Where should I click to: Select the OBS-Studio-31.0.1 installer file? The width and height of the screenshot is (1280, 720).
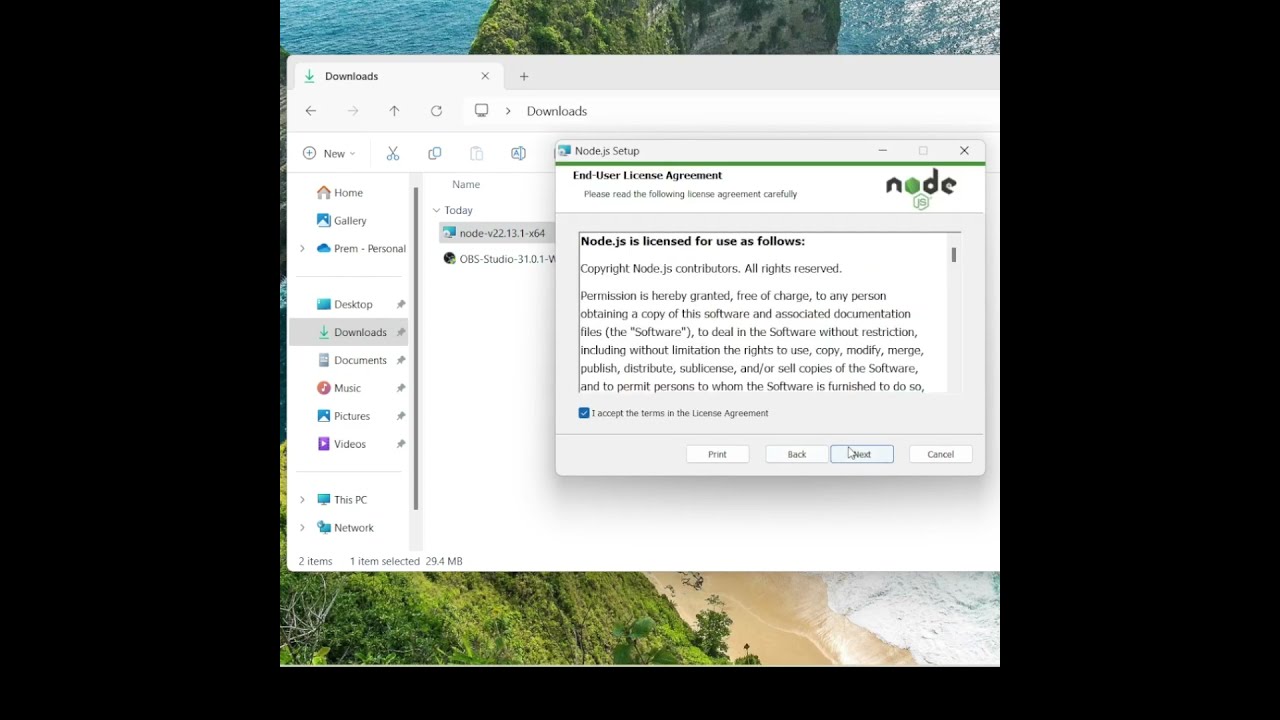[x=498, y=259]
